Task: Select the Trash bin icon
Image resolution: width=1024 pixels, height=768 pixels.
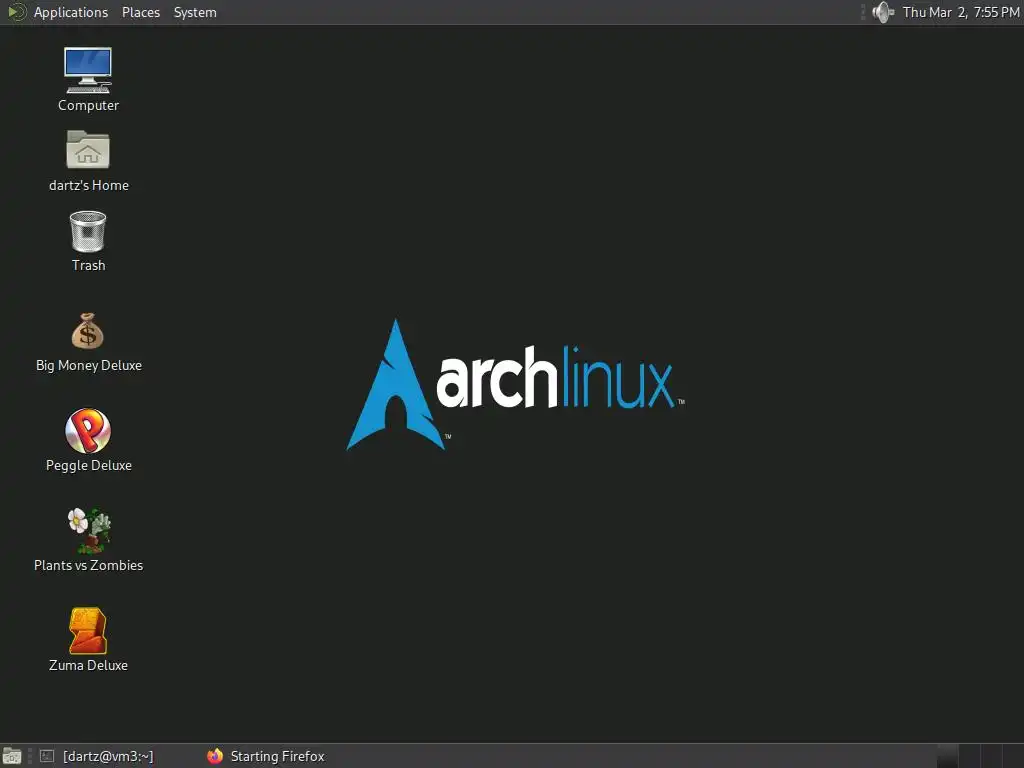Action: point(88,231)
